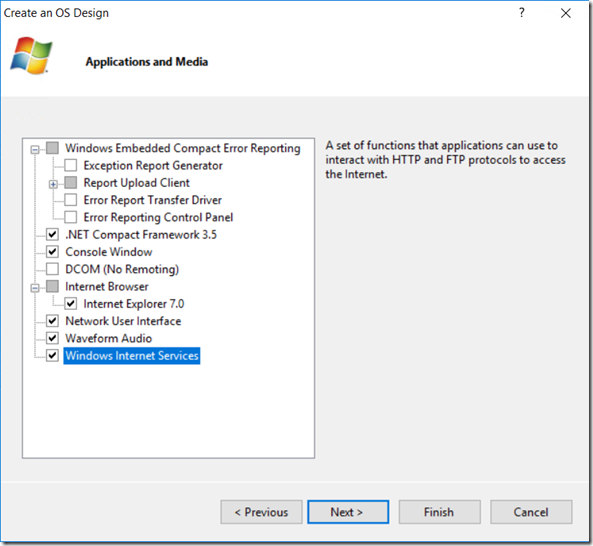Uncheck the Console Window checkbox
The height and width of the screenshot is (546, 593).
tap(52, 252)
